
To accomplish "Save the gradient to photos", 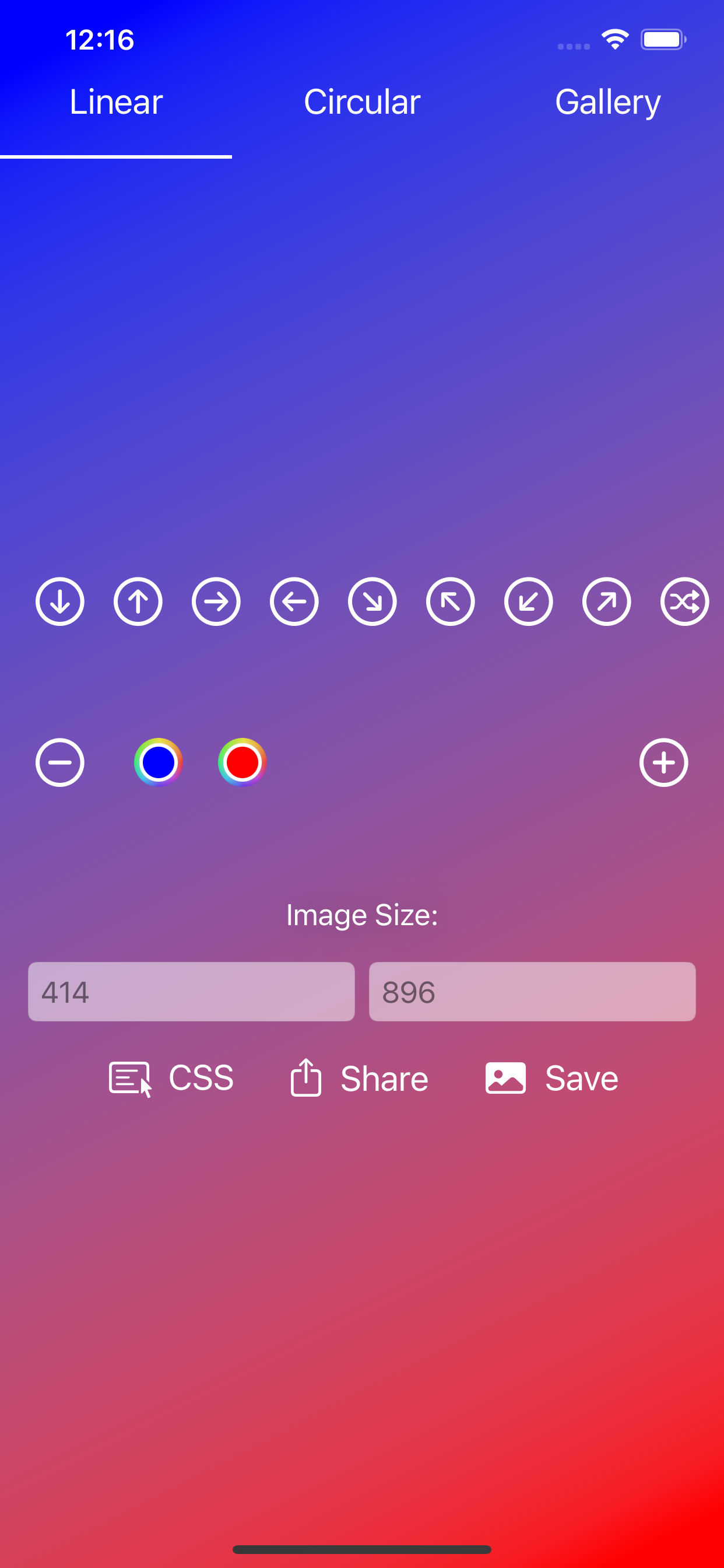I will (x=551, y=1078).
